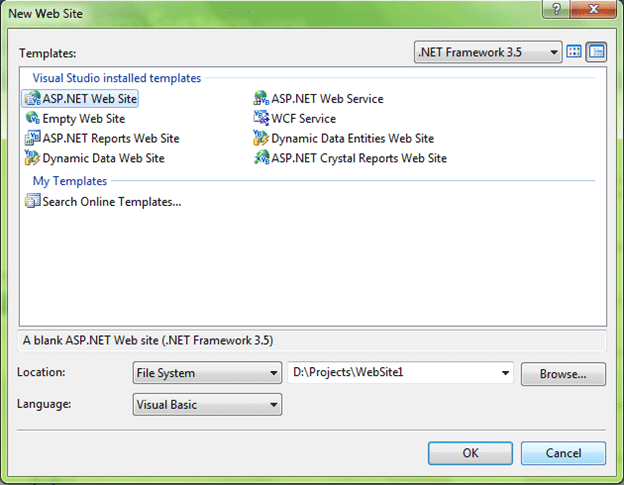Select the Empty Web Site globe icon
This screenshot has width=624, height=485.
click(x=33, y=118)
